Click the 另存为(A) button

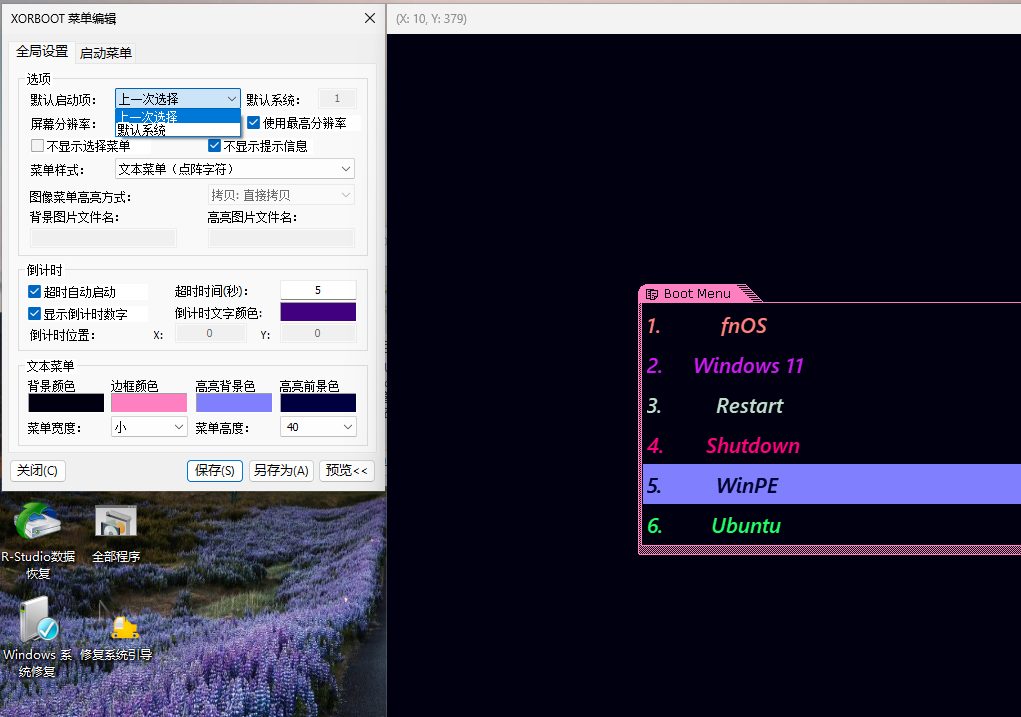coord(281,470)
